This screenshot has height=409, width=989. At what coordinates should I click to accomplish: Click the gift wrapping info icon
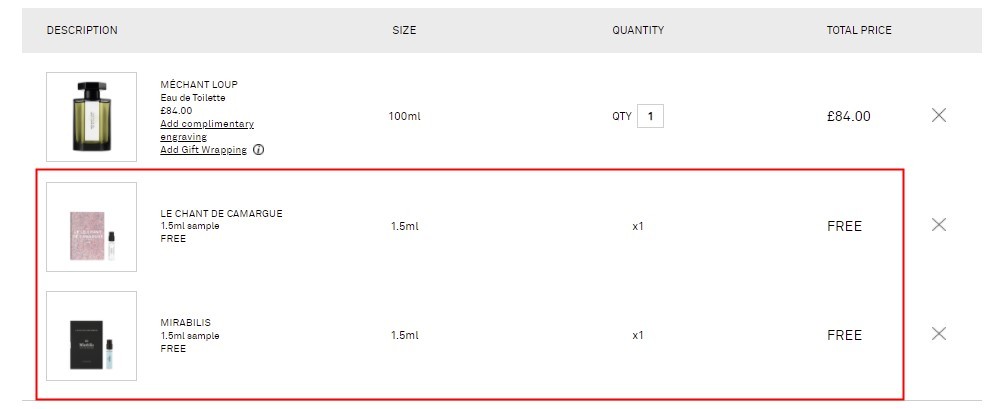[x=259, y=150]
